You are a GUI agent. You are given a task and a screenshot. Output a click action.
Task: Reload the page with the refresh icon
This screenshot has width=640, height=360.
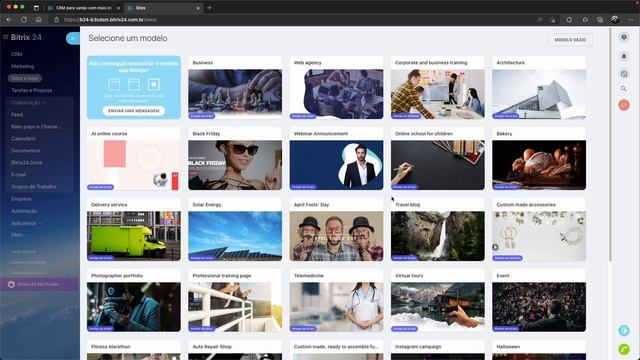tap(24, 20)
